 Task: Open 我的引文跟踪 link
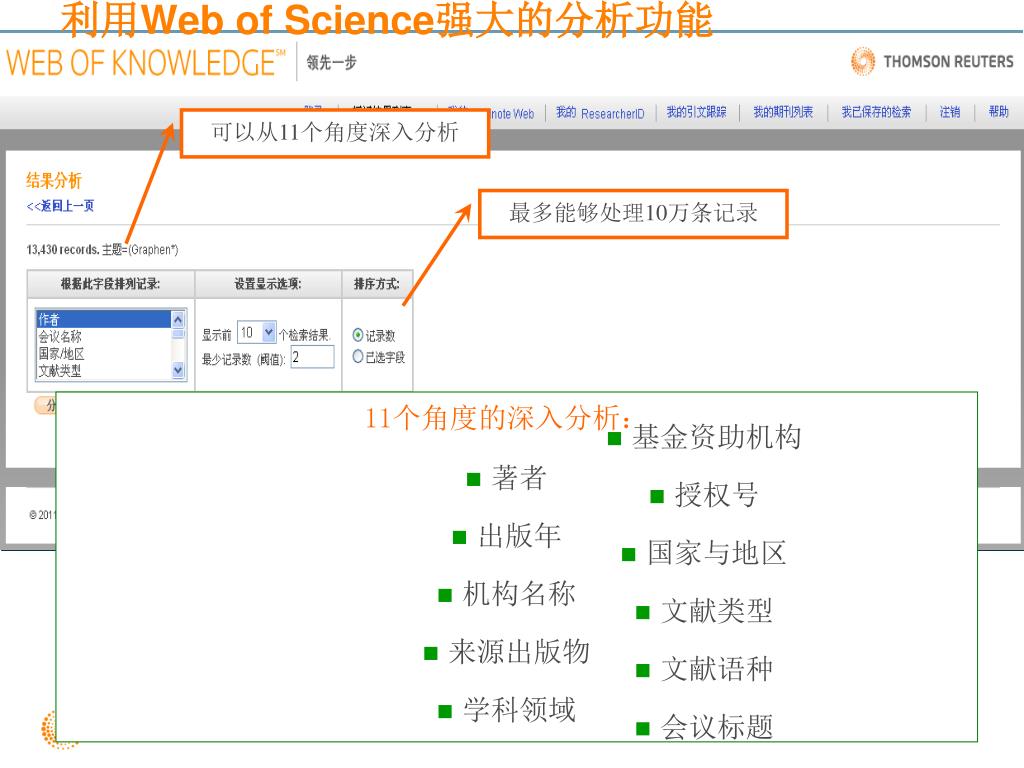pyautogui.click(x=696, y=112)
